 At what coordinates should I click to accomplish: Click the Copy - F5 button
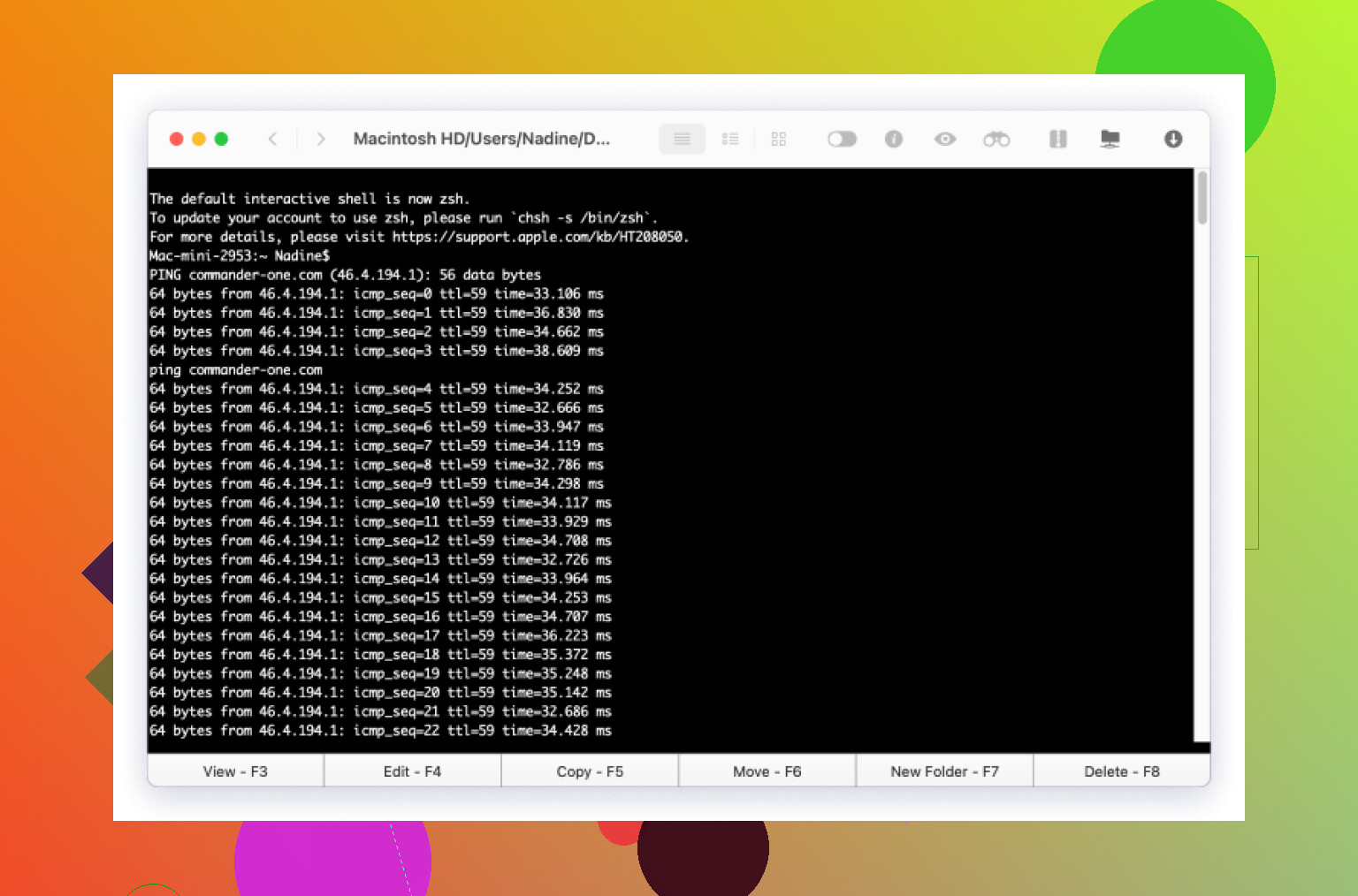[x=590, y=771]
